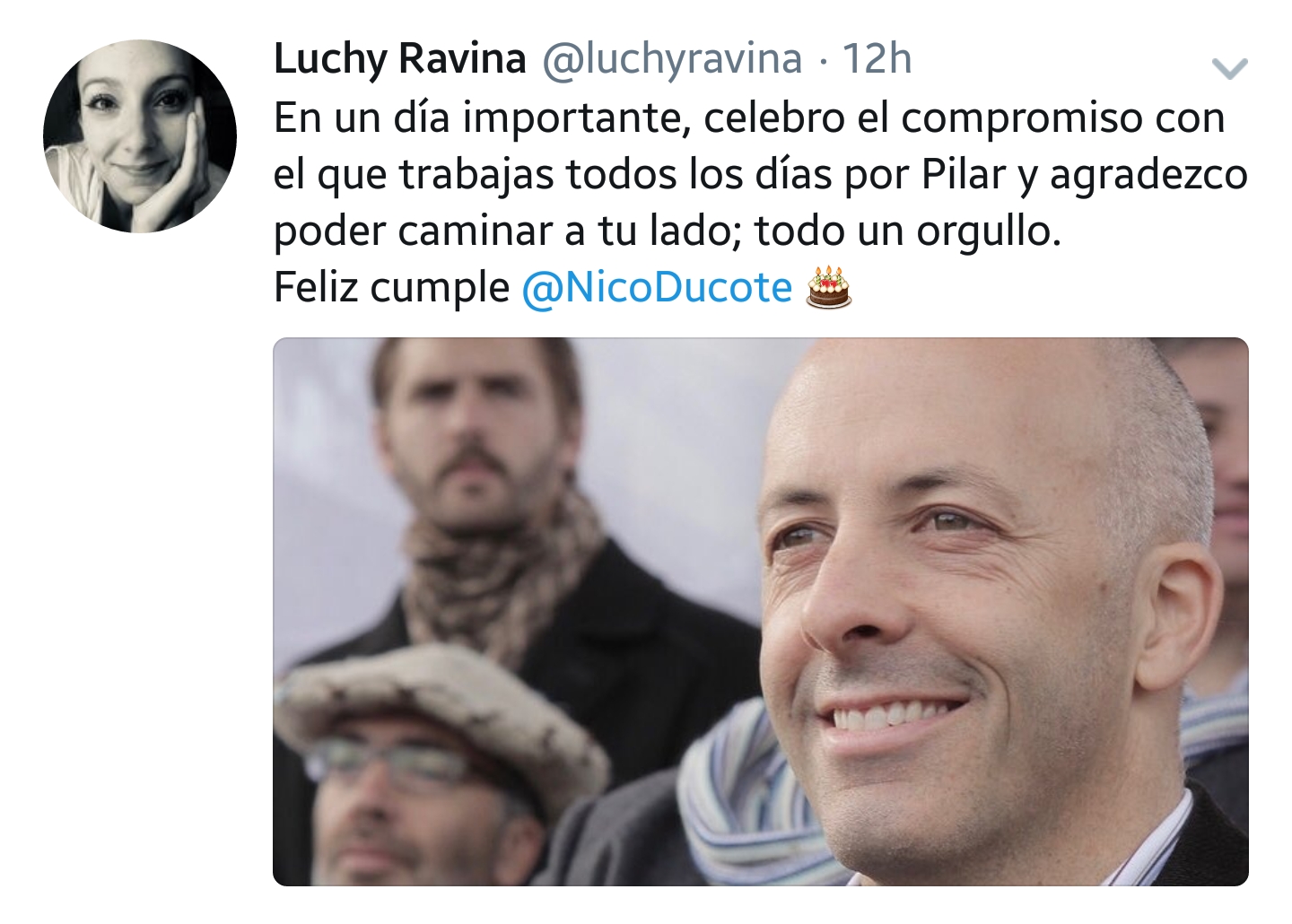Open the @luchyravina handle
The image size is (1292, 924).
[672, 59]
